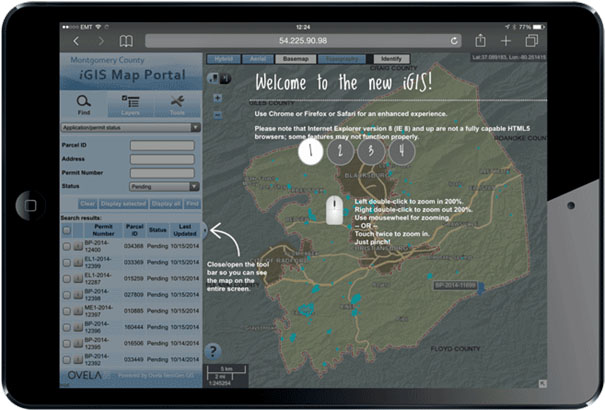Check the select-all header checkbox
Screen dimensions: 605x410
click(x=67, y=230)
